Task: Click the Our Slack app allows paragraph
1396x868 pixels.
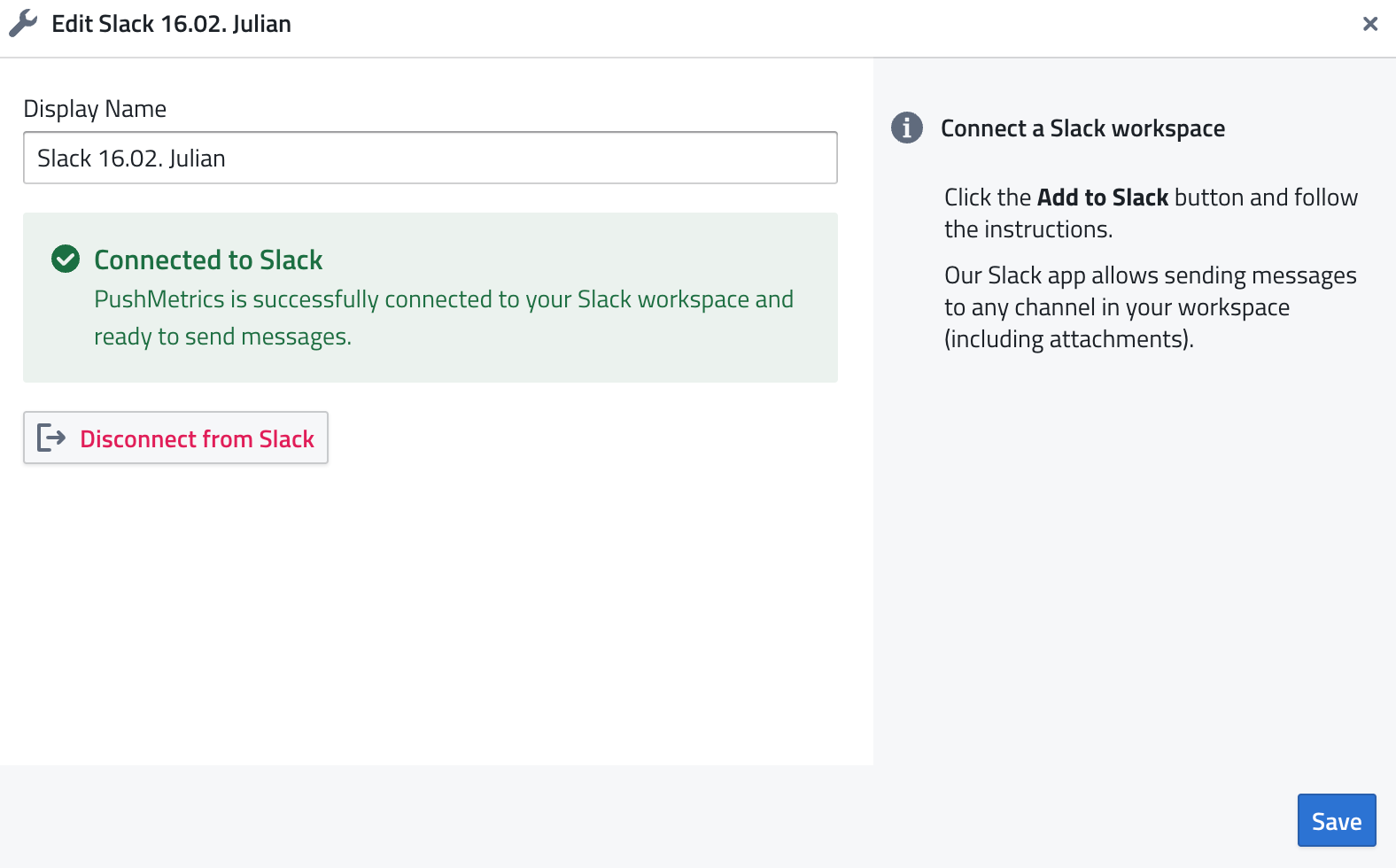Action: [1150, 275]
